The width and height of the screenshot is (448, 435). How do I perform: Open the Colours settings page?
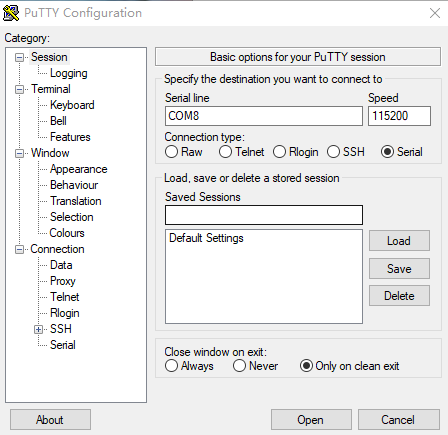[x=67, y=233]
